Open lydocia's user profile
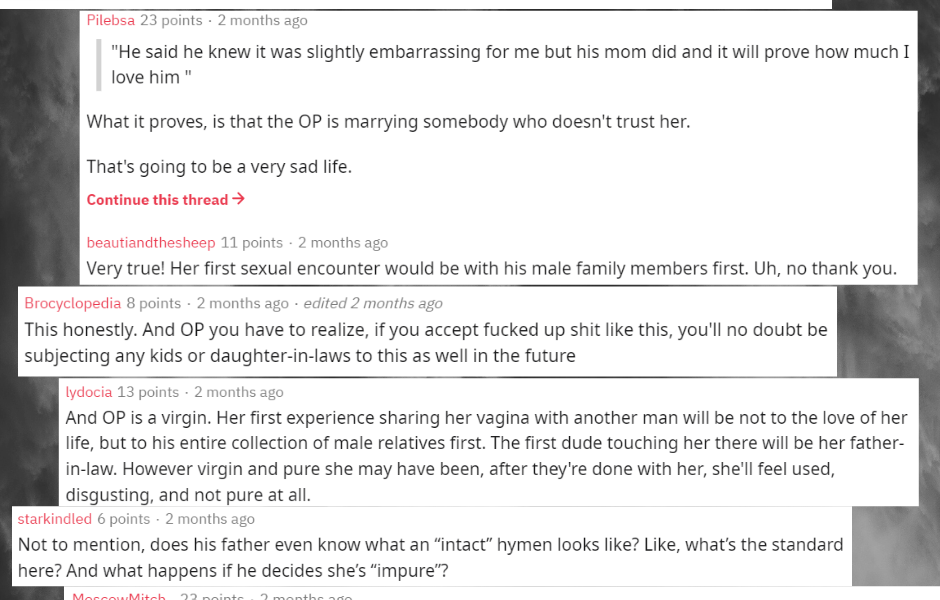 click(x=89, y=392)
